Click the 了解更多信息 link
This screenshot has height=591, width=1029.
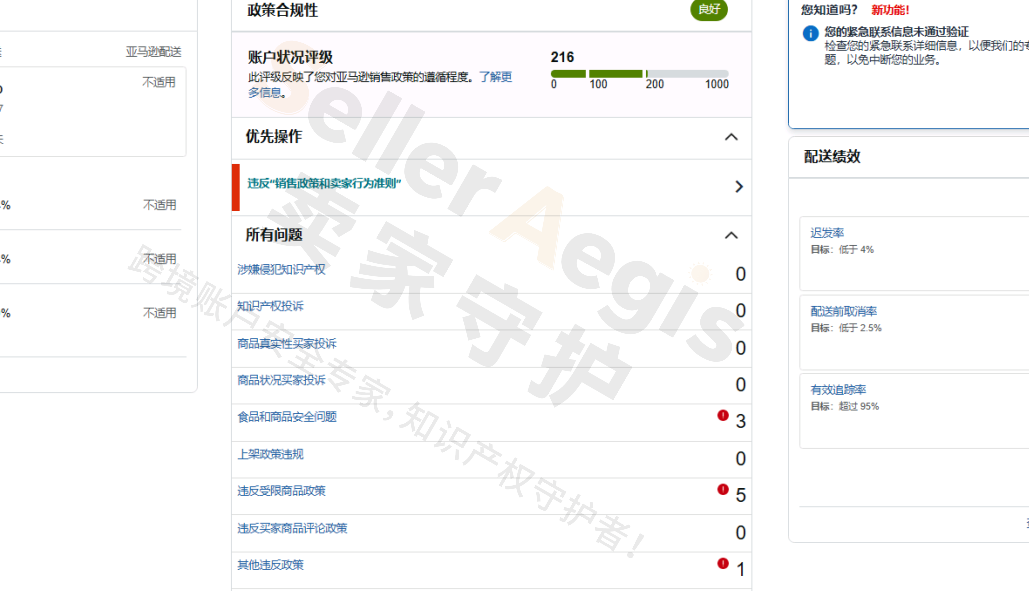pyautogui.click(x=495, y=77)
